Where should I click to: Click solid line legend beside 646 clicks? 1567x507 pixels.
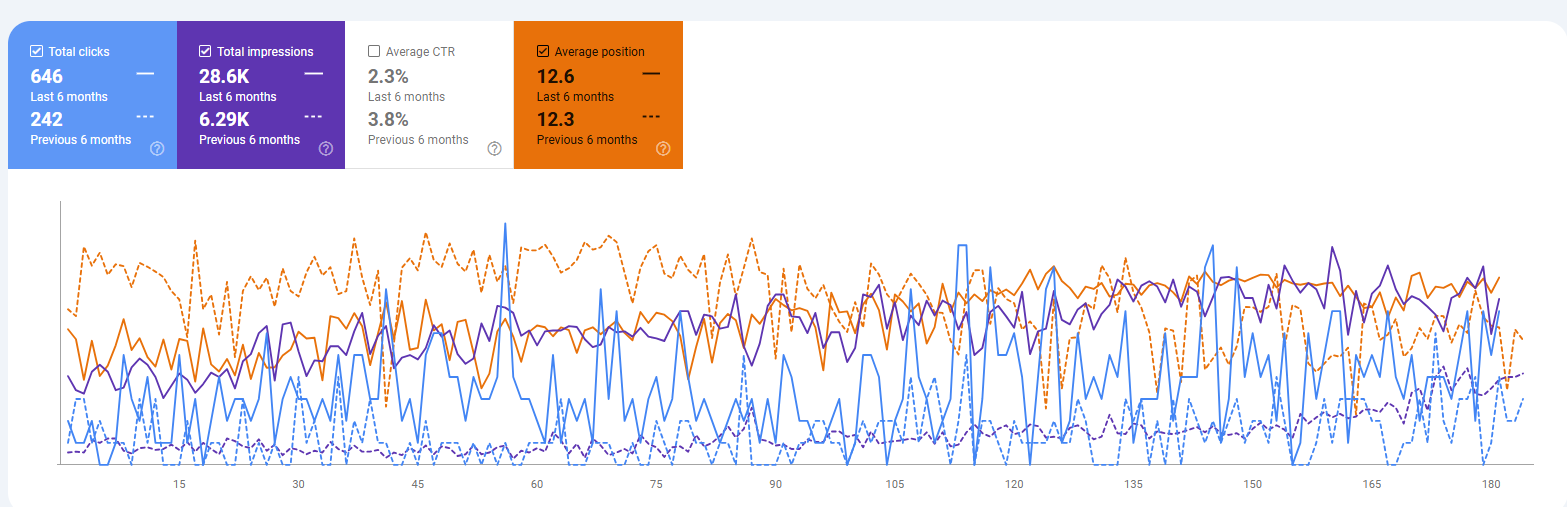[x=145, y=74]
